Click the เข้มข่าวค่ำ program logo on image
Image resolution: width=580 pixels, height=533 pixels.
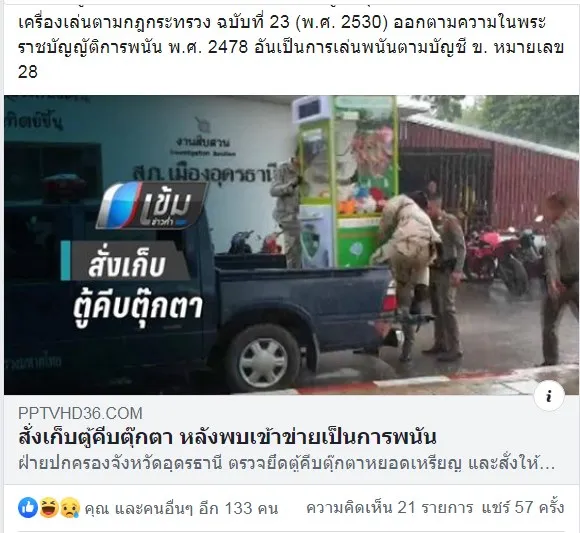[x=152, y=205]
